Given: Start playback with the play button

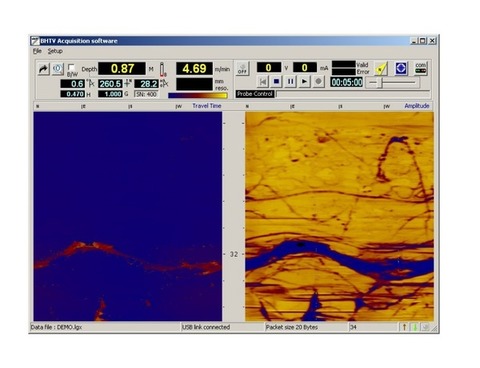Looking at the screenshot, I should coord(304,81).
